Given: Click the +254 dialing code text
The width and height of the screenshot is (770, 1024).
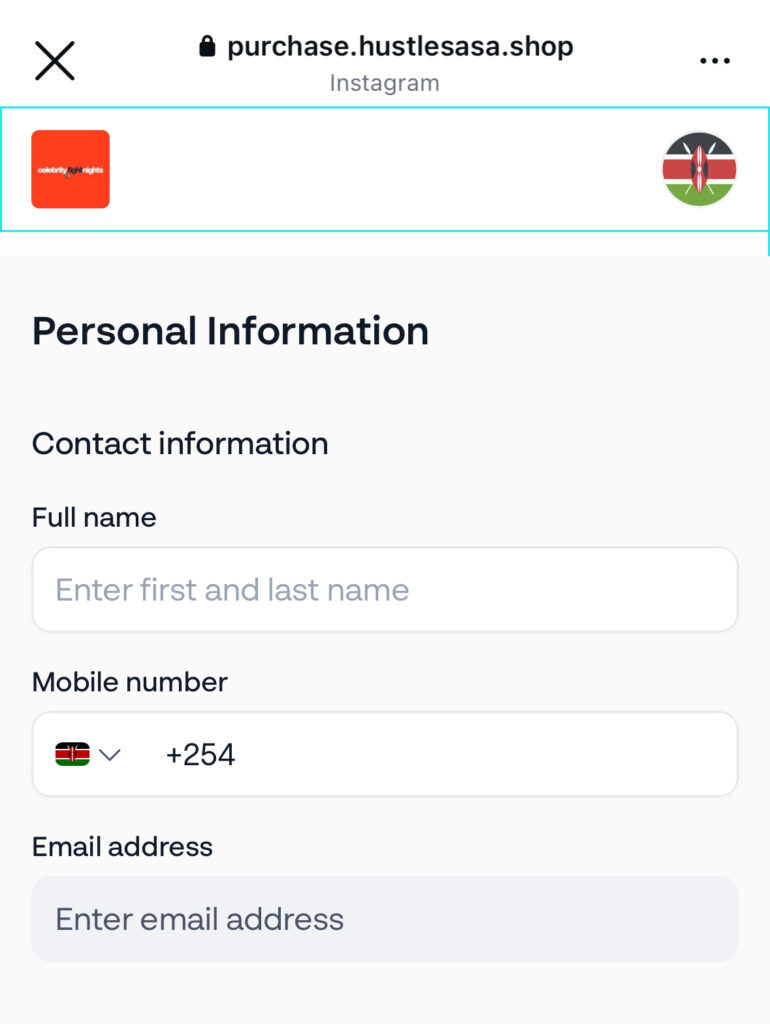Looking at the screenshot, I should [x=200, y=754].
